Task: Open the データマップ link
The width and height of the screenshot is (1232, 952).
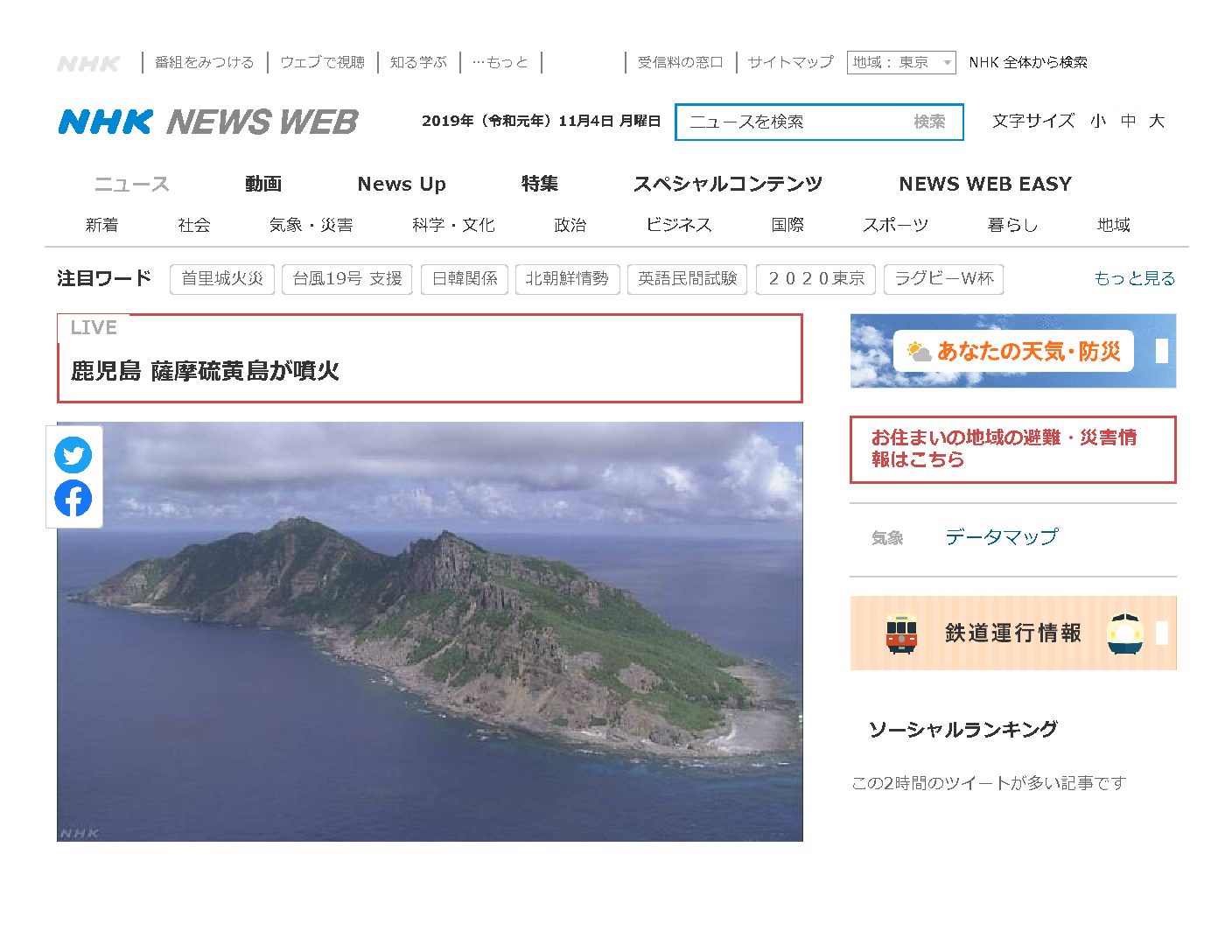Action: pyautogui.click(x=1002, y=537)
